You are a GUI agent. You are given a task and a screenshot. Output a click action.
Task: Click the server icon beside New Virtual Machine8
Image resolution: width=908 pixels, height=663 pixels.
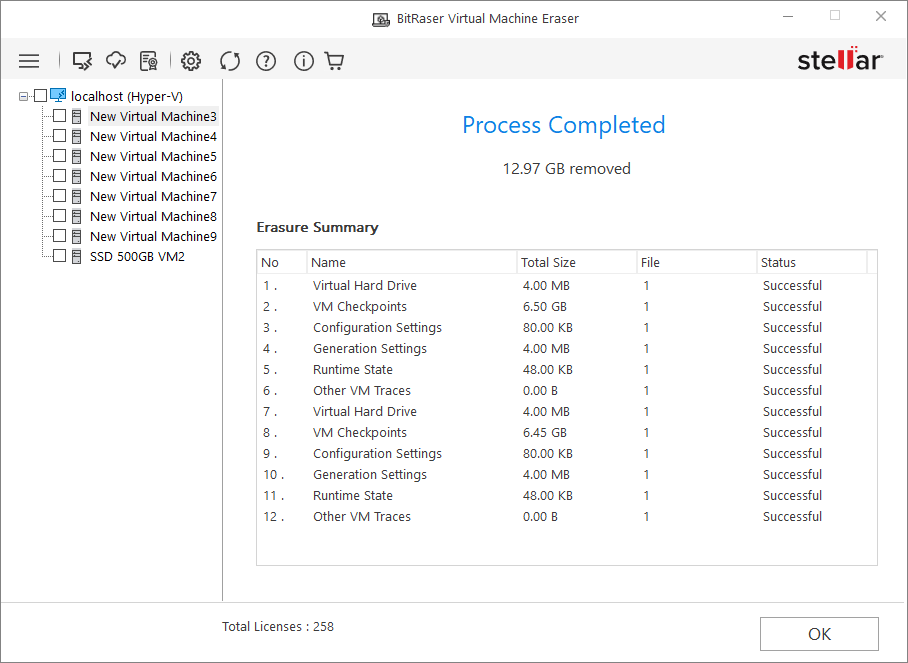point(76,217)
